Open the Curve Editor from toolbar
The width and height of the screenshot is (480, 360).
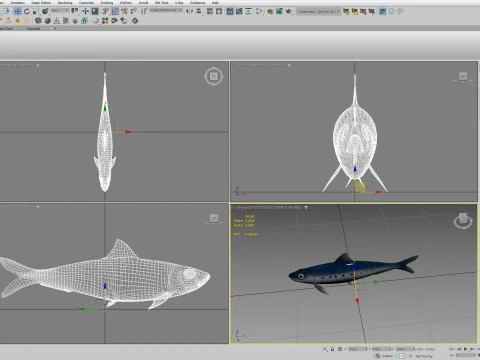point(239,11)
